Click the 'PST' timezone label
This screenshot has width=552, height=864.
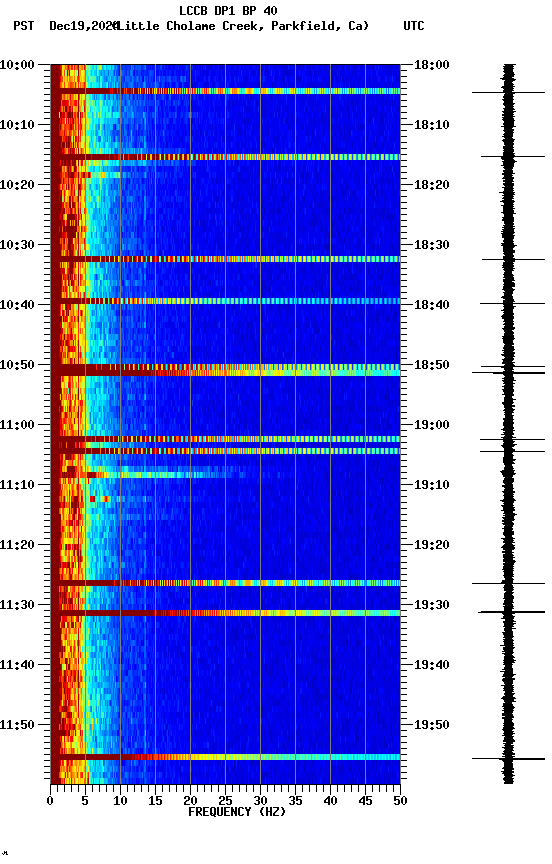pos(24,26)
